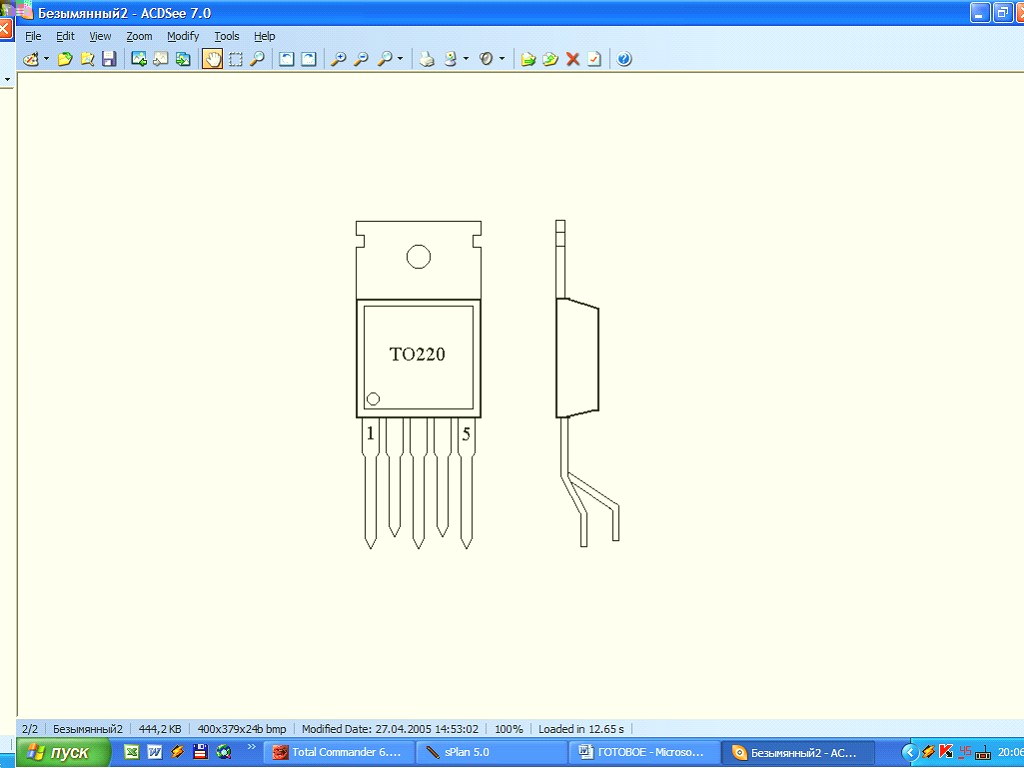Open the Tools menu
This screenshot has height=768, width=1024.
(227, 36)
